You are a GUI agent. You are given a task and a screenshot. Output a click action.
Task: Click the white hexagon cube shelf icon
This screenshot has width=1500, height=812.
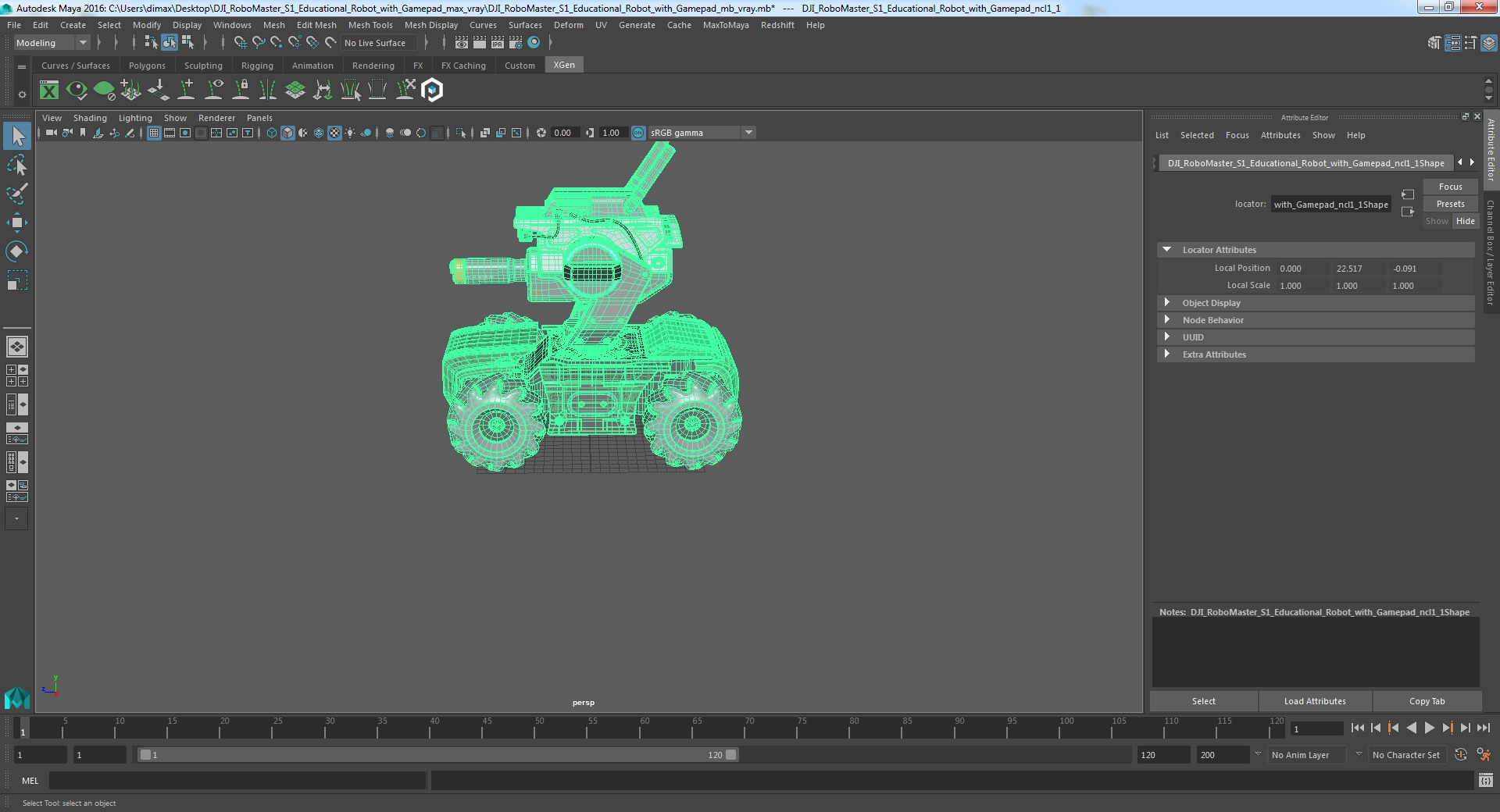tap(432, 91)
